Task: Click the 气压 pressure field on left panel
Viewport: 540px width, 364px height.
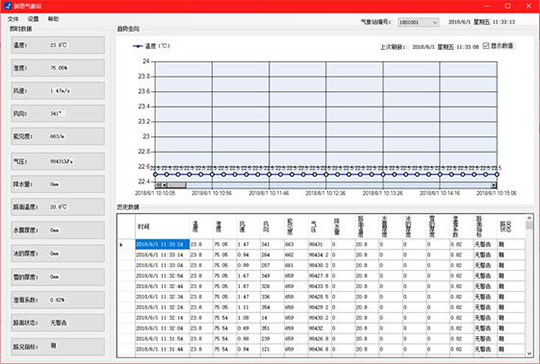Action: 58,161
